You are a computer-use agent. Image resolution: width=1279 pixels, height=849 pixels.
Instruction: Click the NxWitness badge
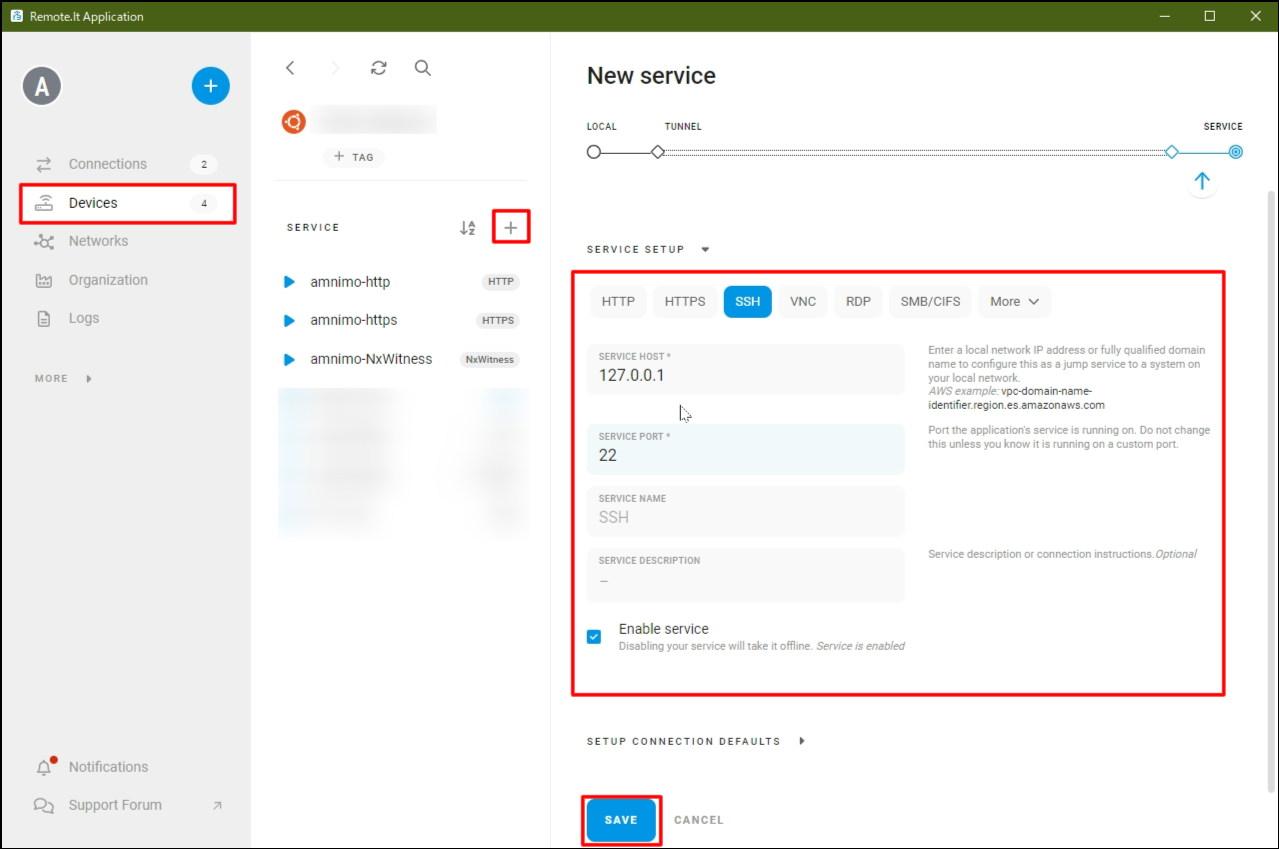pyautogui.click(x=490, y=359)
